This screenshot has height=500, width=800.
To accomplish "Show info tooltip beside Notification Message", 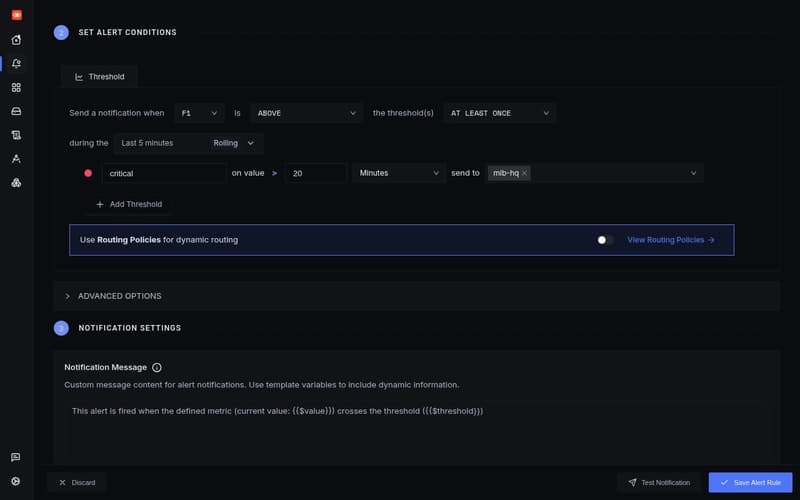I will 157,367.
